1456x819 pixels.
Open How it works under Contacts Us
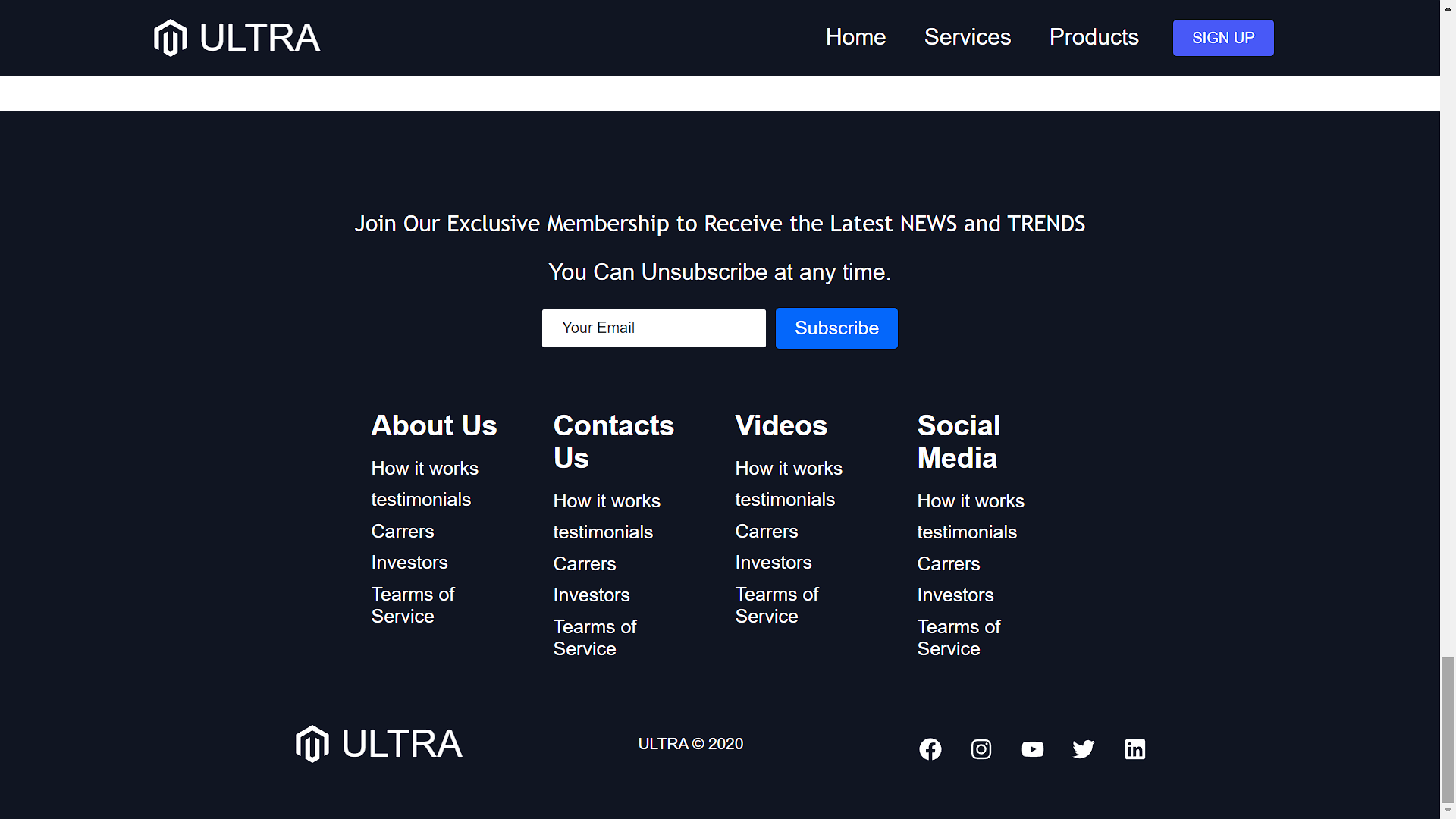(607, 501)
